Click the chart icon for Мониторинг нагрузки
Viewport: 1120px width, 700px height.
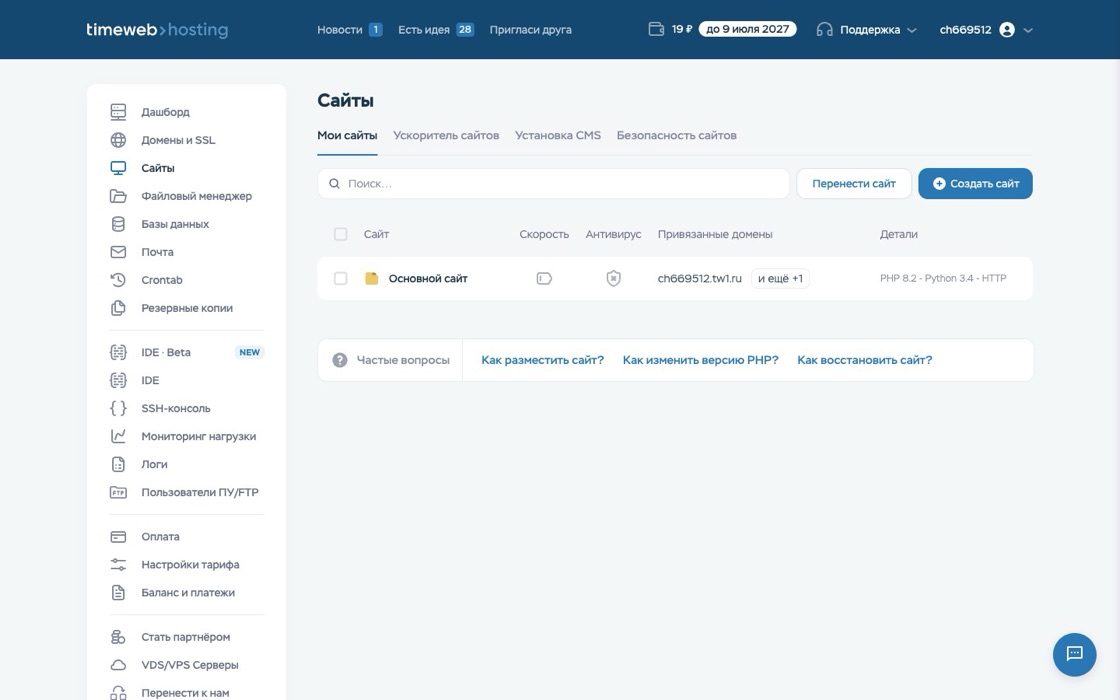click(x=119, y=436)
